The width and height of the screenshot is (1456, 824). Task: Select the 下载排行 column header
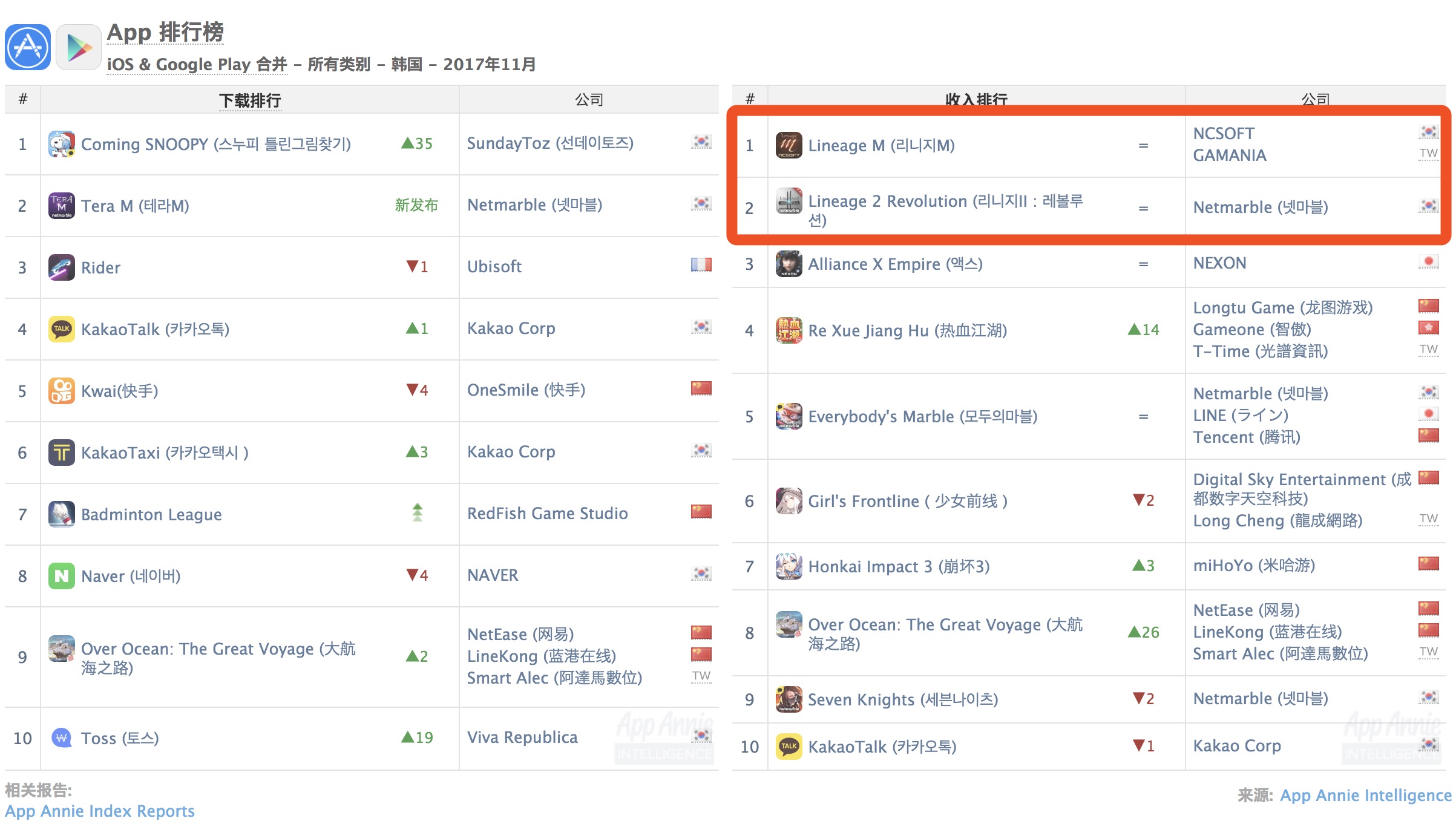[250, 100]
